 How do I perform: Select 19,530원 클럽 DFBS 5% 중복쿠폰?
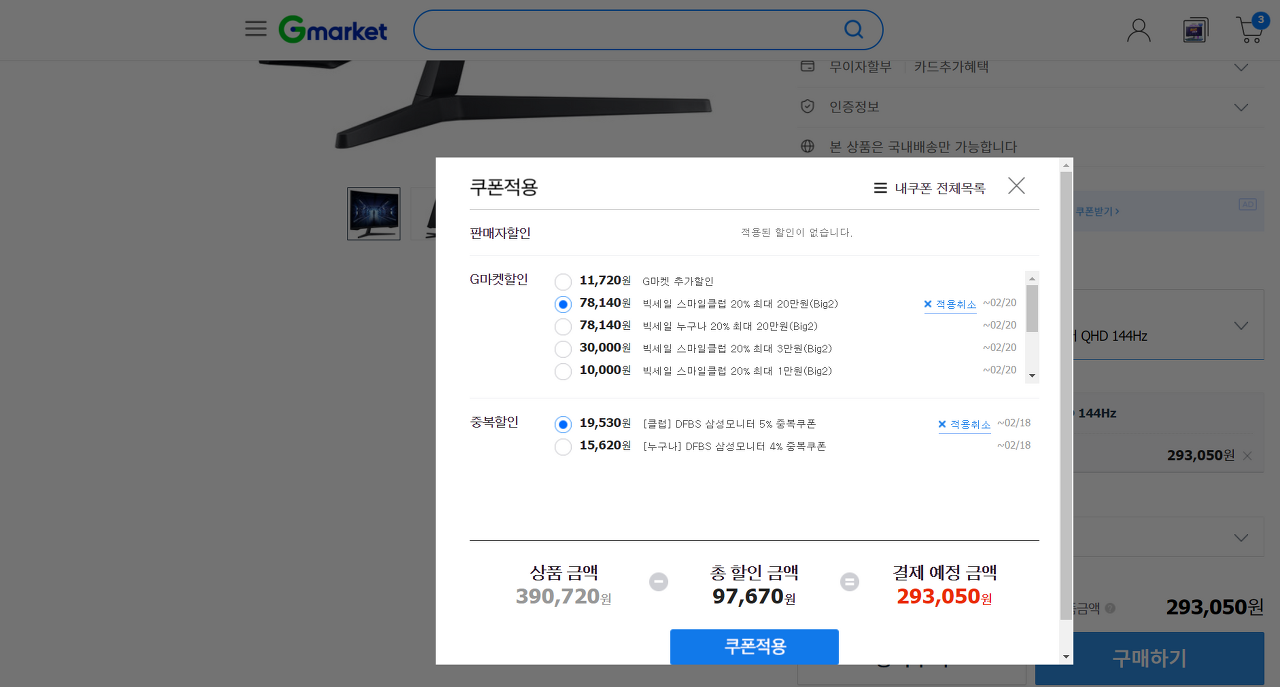click(x=563, y=425)
